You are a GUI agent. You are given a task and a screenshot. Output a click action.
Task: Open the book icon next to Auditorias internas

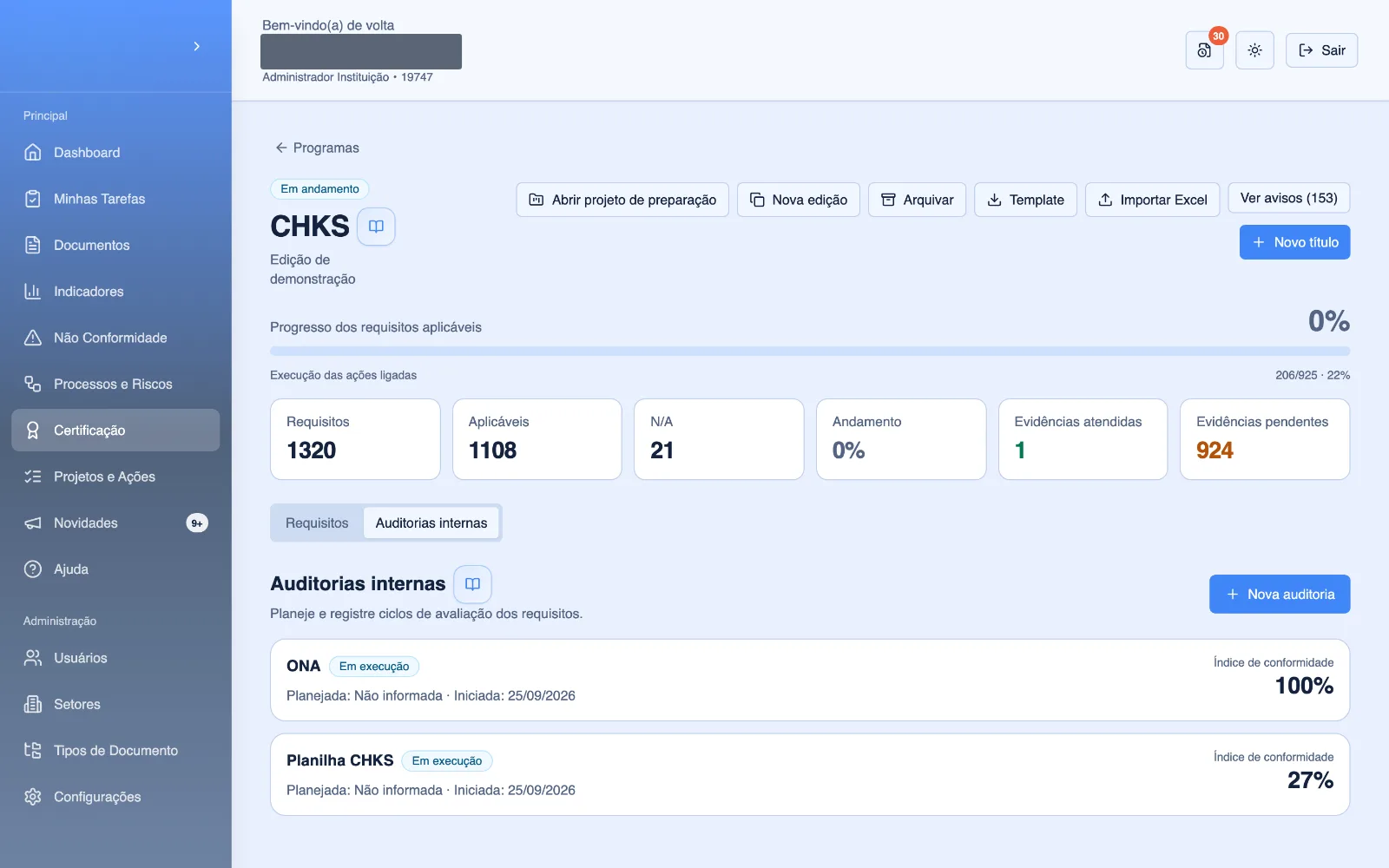(472, 584)
